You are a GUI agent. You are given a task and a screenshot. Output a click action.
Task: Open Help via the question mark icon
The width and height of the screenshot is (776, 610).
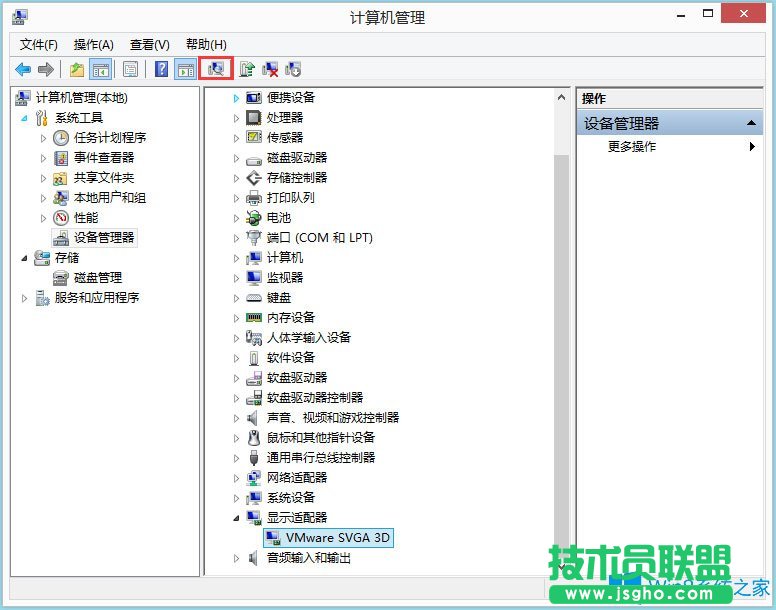coord(161,69)
